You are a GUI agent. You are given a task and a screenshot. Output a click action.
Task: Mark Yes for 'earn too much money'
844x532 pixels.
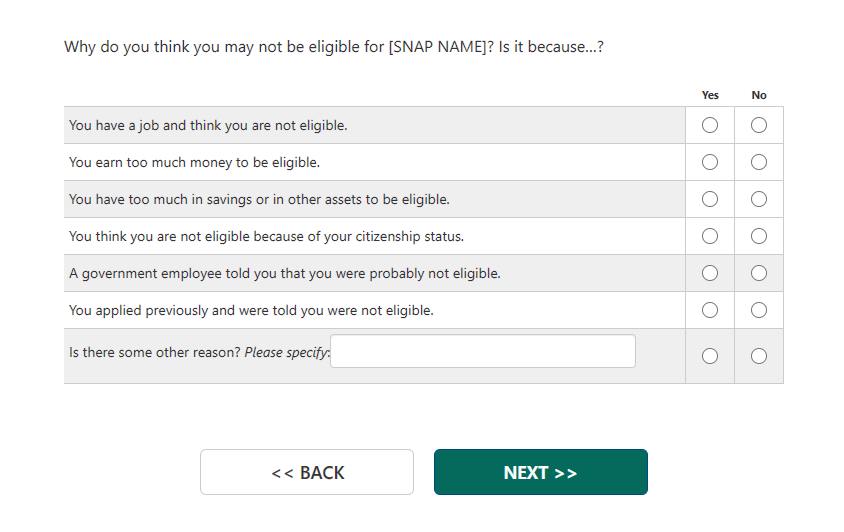[x=710, y=162]
